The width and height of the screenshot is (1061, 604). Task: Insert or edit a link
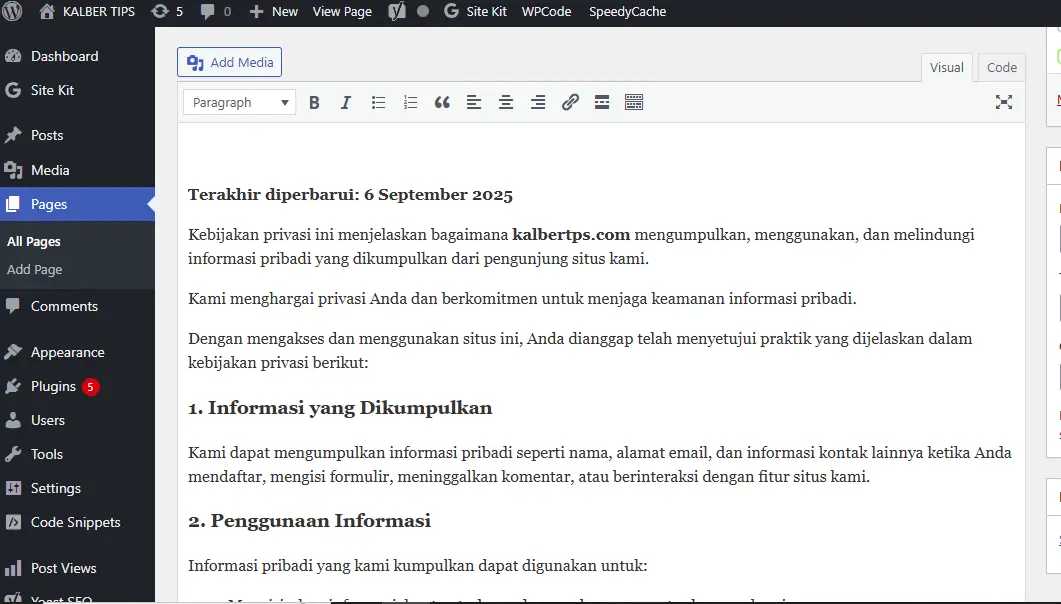point(570,102)
